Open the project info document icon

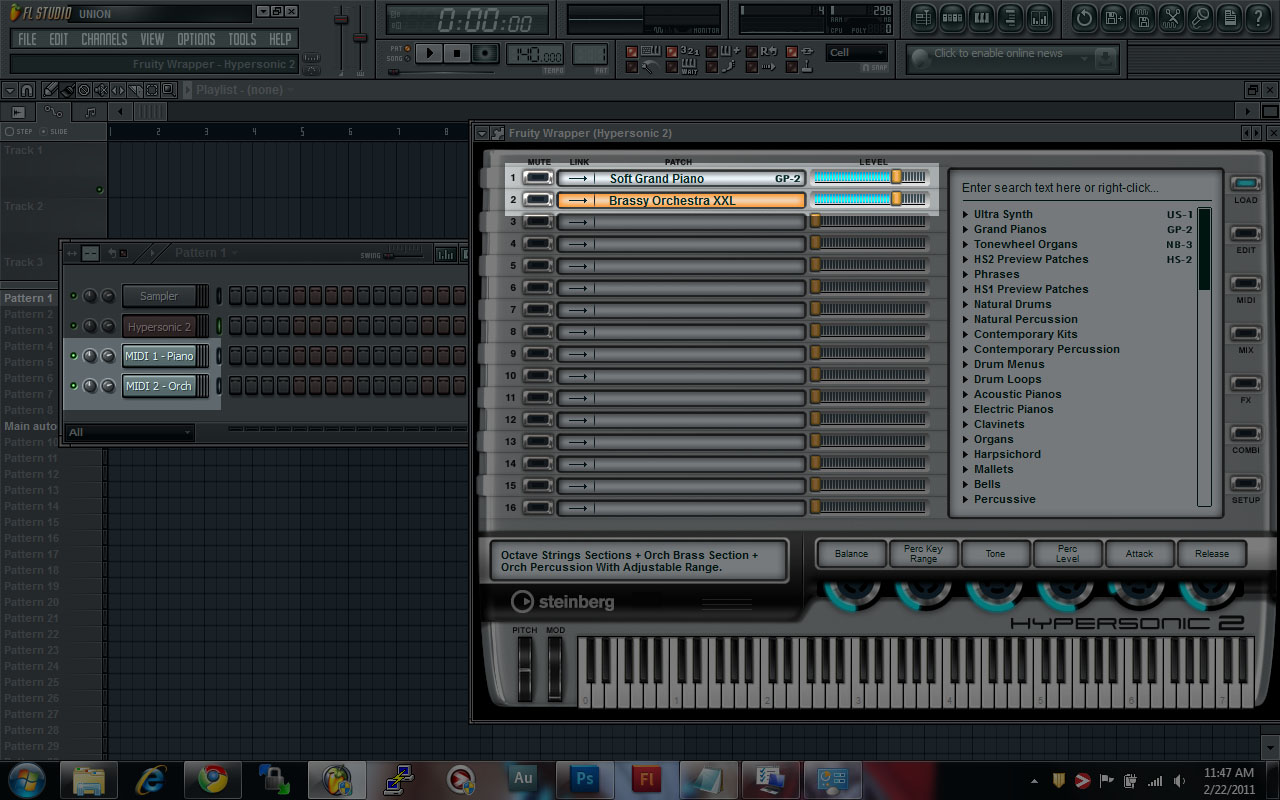click(1229, 17)
